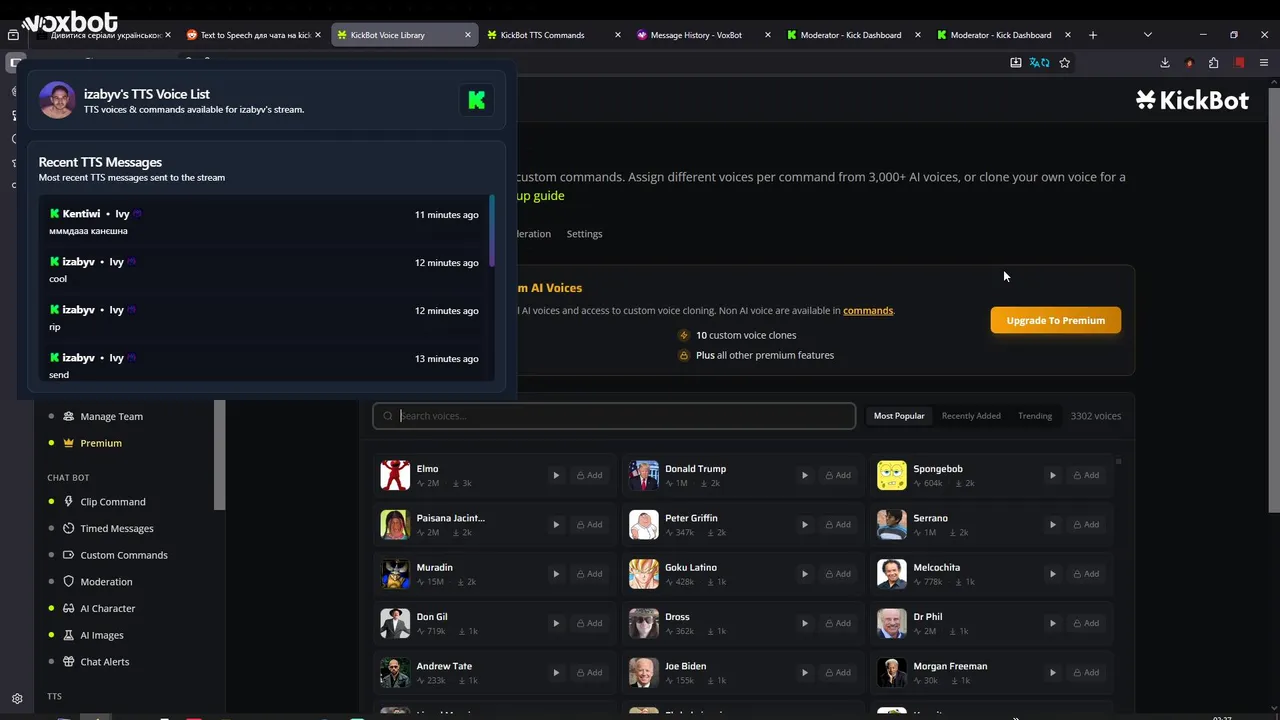Open the list all tabs dropdown arrow
1280x720 pixels.
(1147, 35)
